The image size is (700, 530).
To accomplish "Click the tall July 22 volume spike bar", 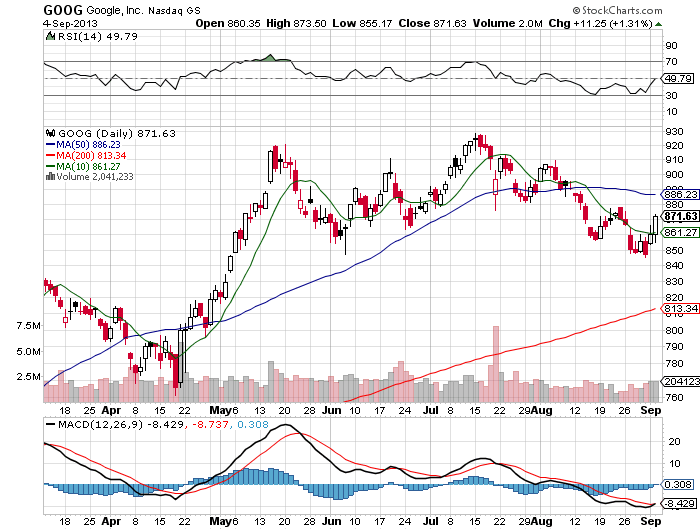I will click(496, 364).
